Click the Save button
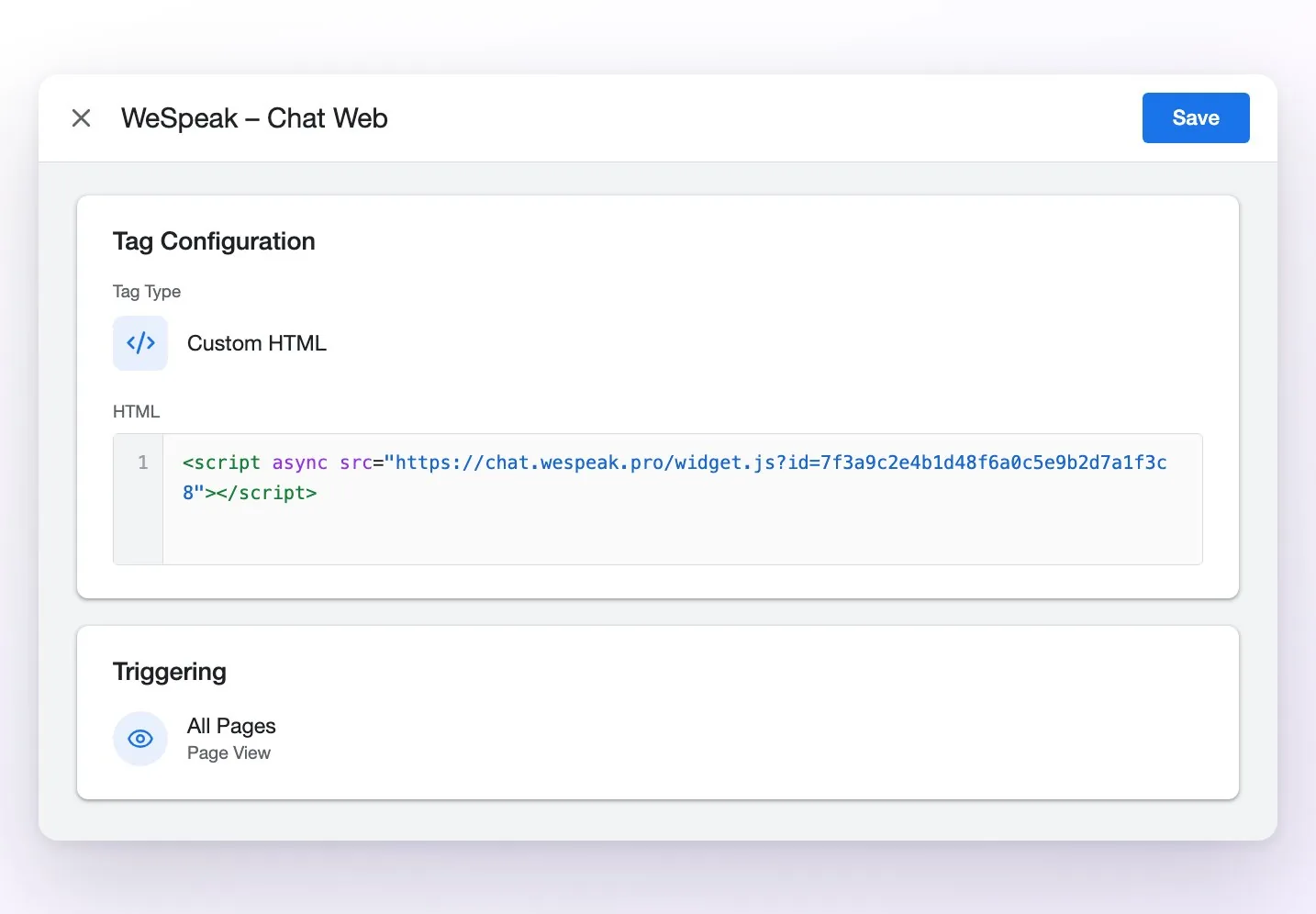This screenshot has width=1316, height=914. 1195,117
